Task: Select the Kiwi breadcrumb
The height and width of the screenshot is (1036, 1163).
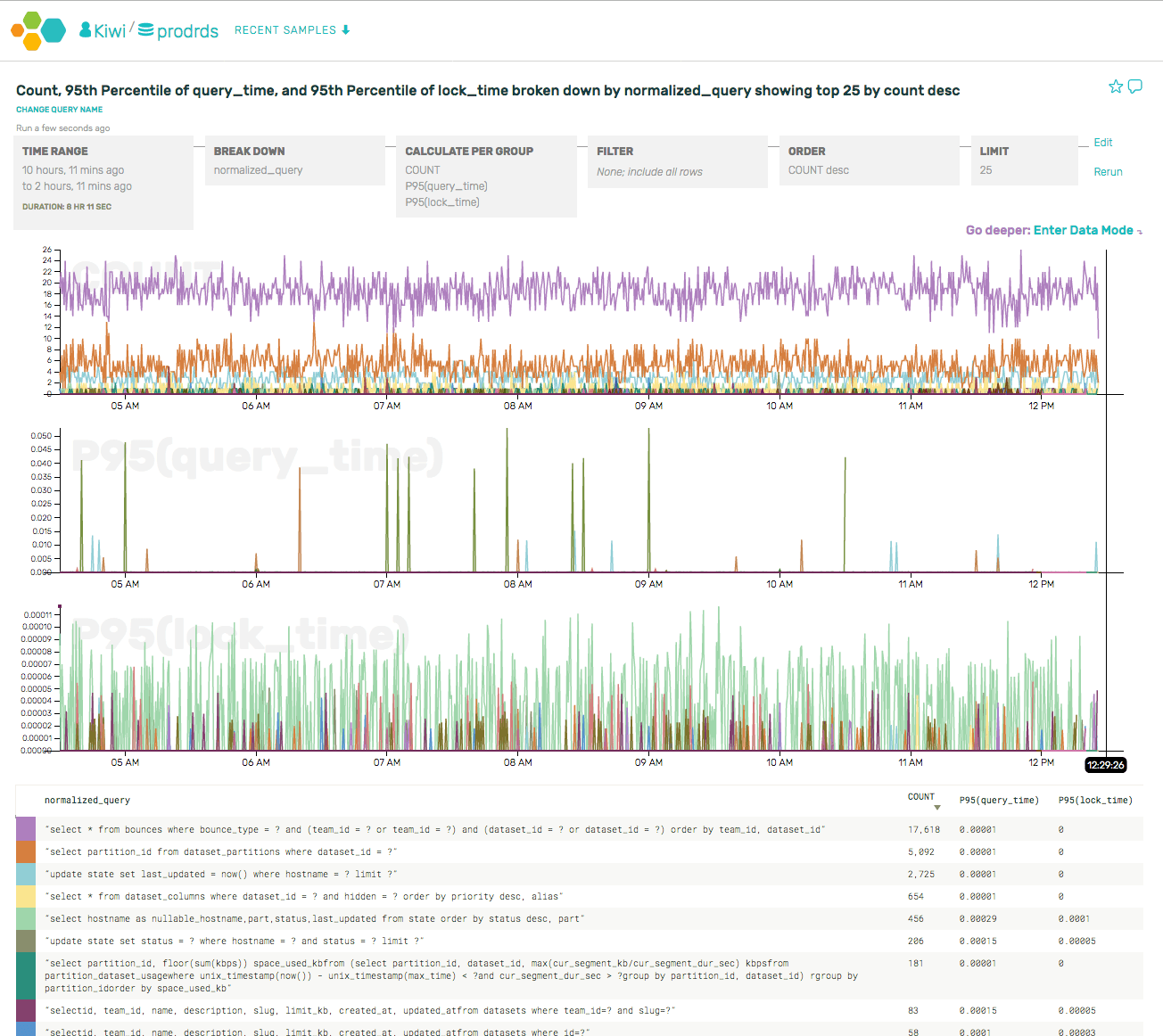Action: click(110, 29)
